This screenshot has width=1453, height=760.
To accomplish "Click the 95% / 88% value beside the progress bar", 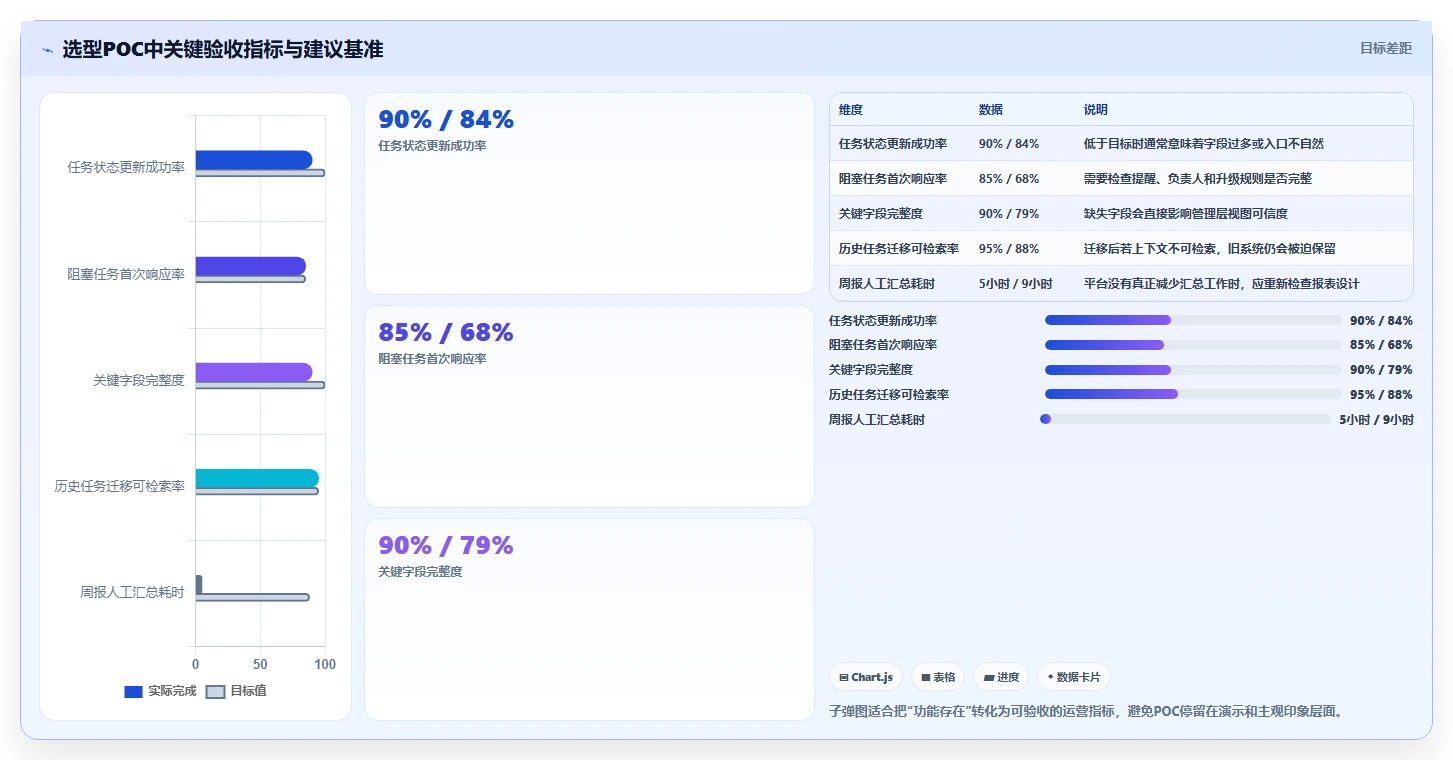I will [x=1381, y=395].
